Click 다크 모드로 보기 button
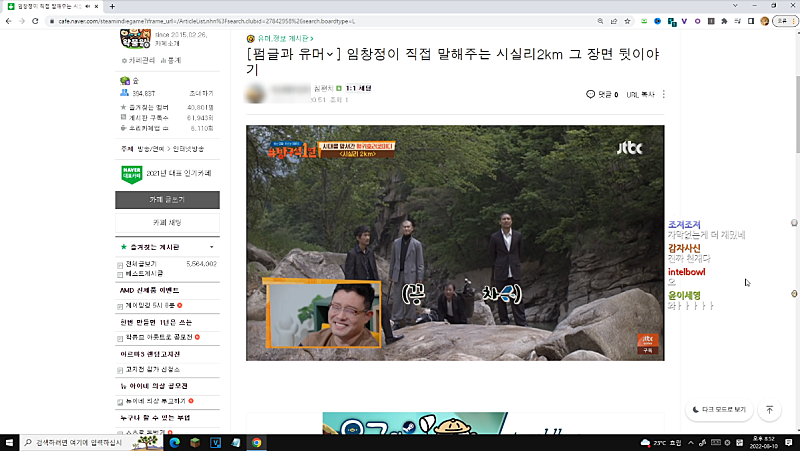 click(719, 410)
